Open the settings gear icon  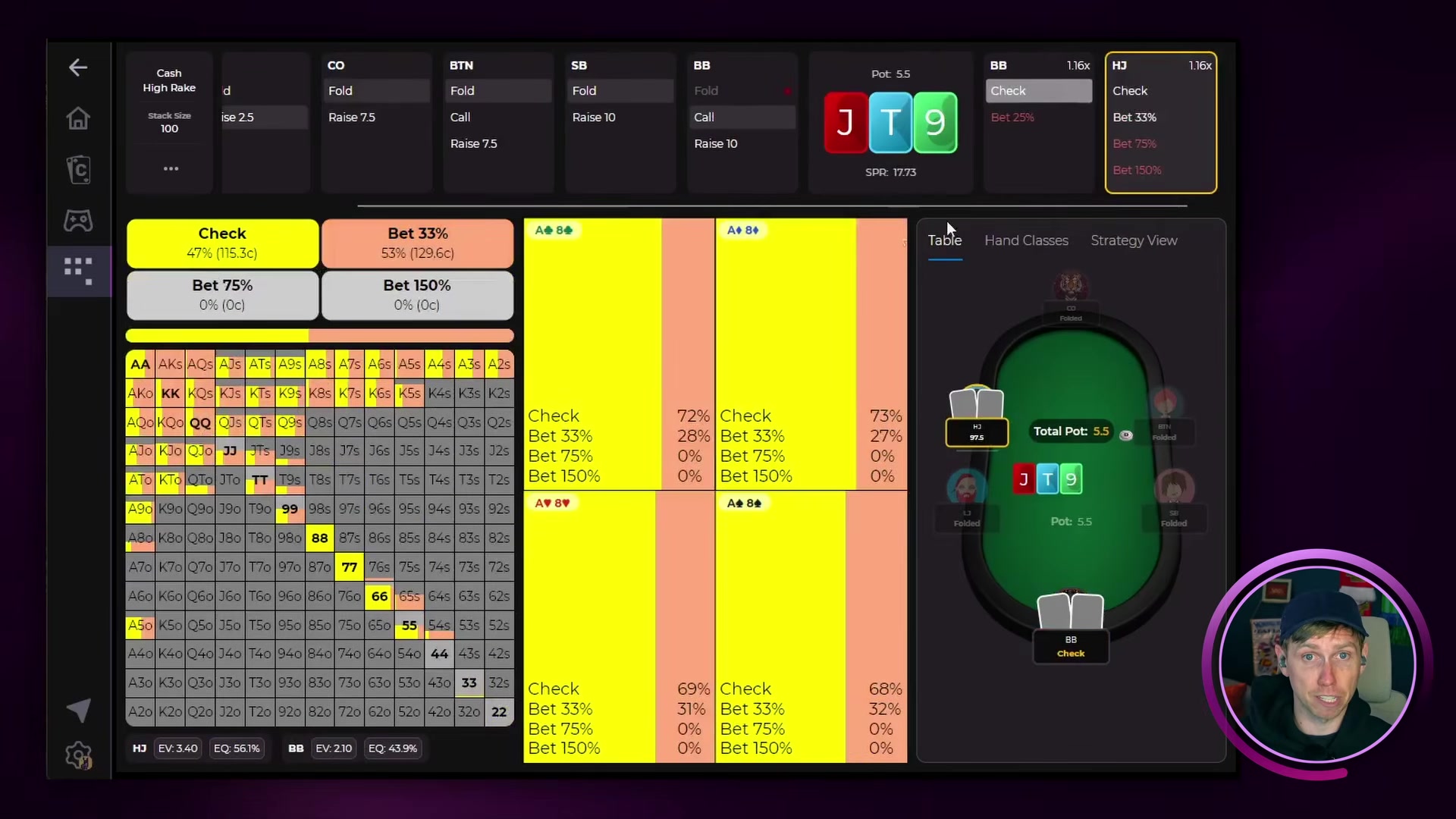point(78,755)
